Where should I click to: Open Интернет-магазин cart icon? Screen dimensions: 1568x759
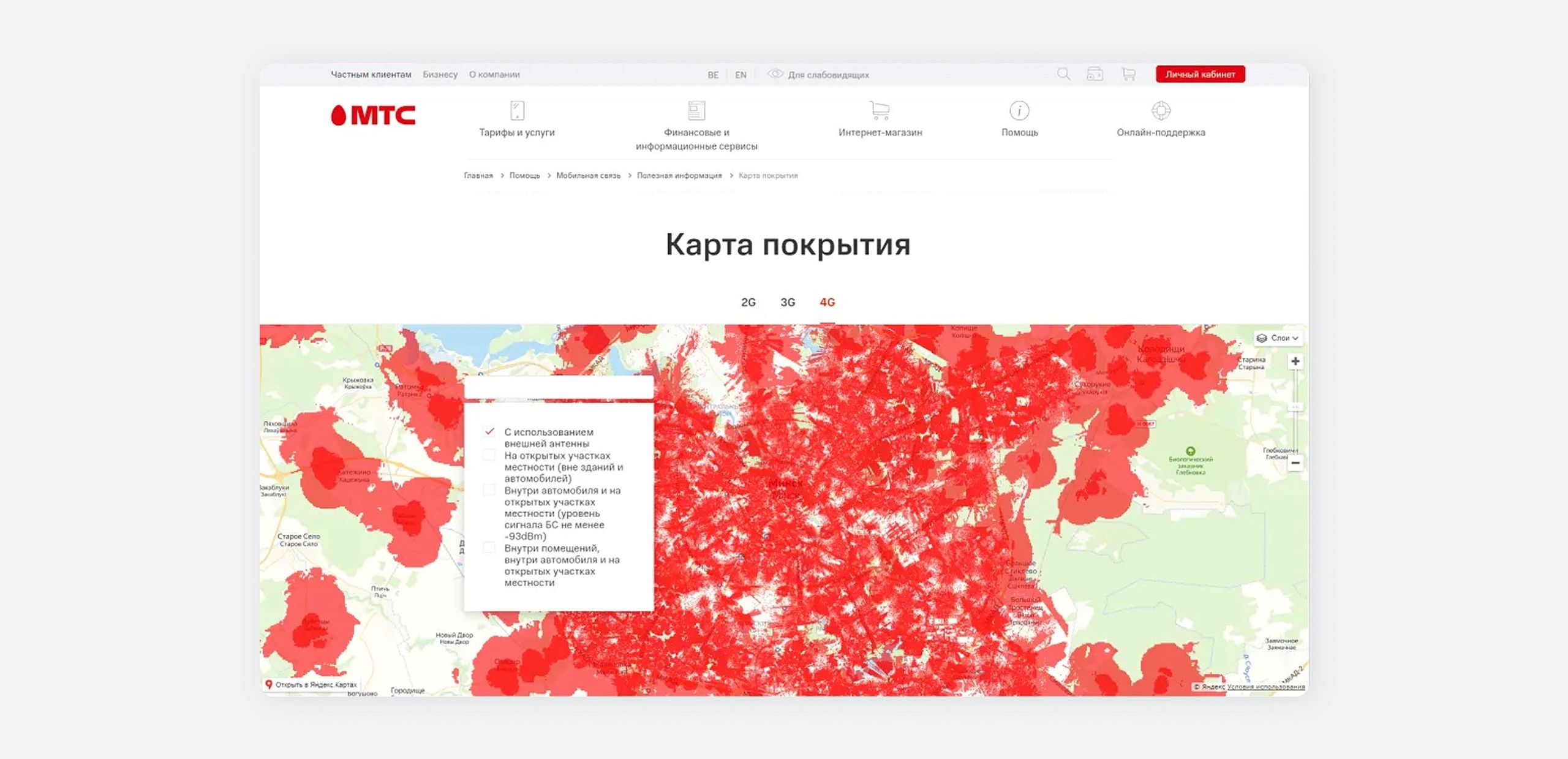[x=880, y=111]
